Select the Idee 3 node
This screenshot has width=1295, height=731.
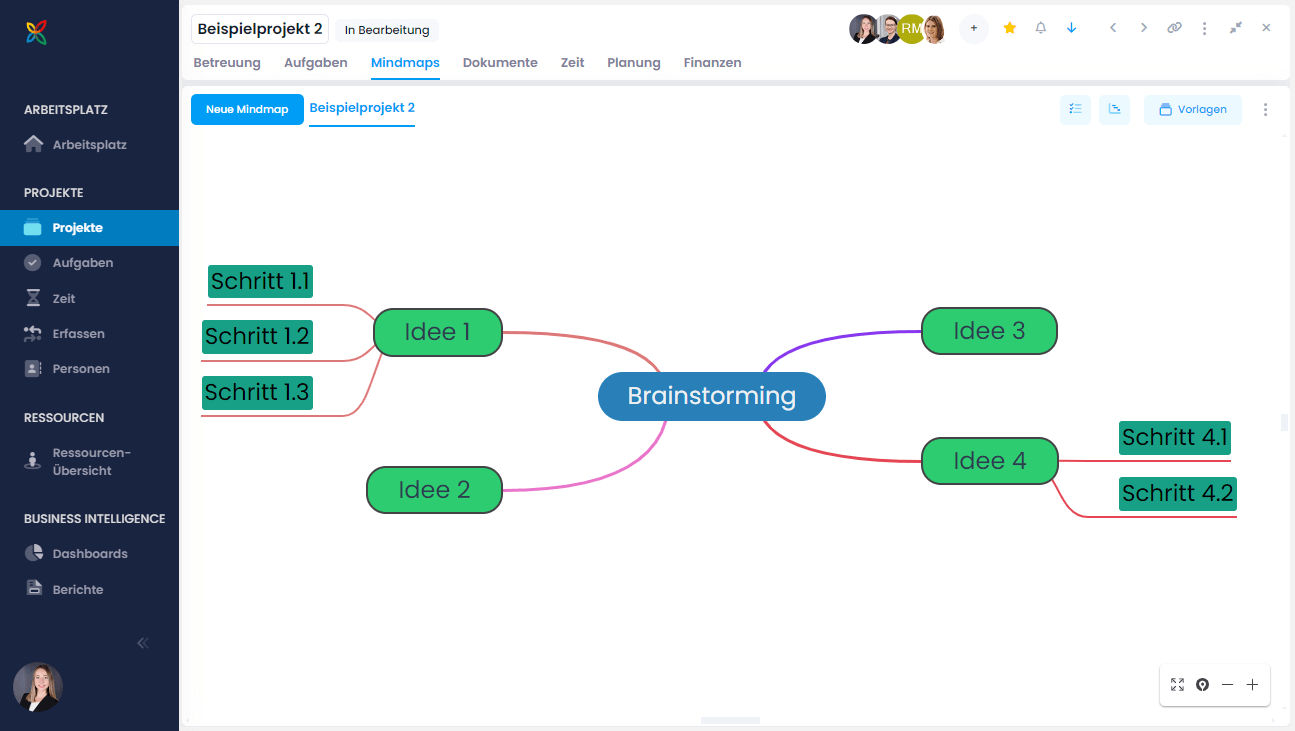tap(989, 331)
